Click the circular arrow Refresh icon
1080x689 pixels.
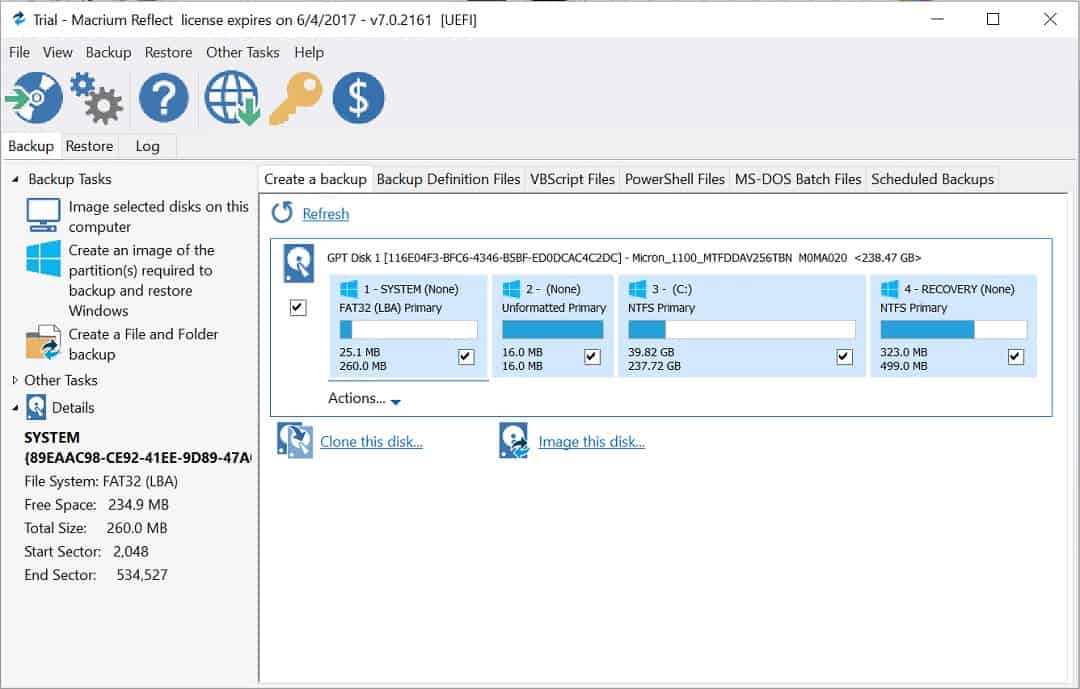click(282, 213)
